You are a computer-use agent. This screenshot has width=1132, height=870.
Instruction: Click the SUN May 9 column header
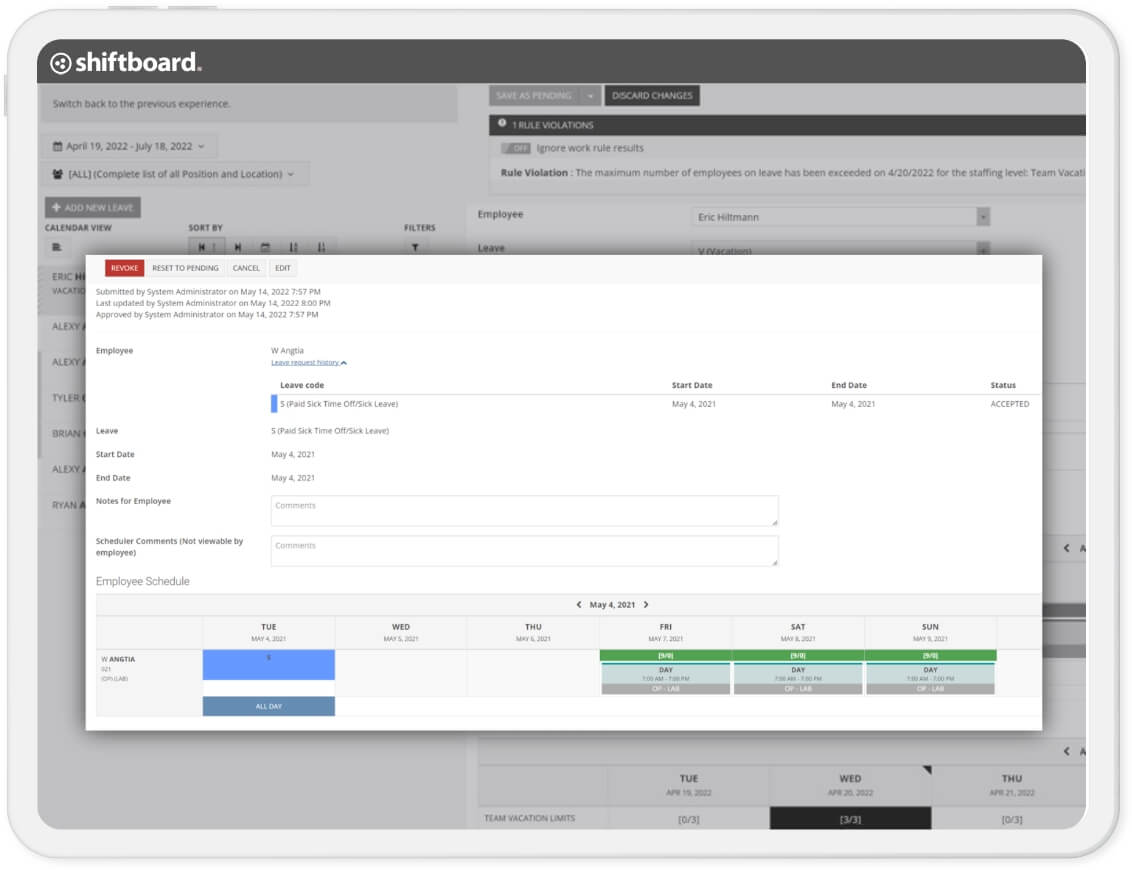(931, 632)
